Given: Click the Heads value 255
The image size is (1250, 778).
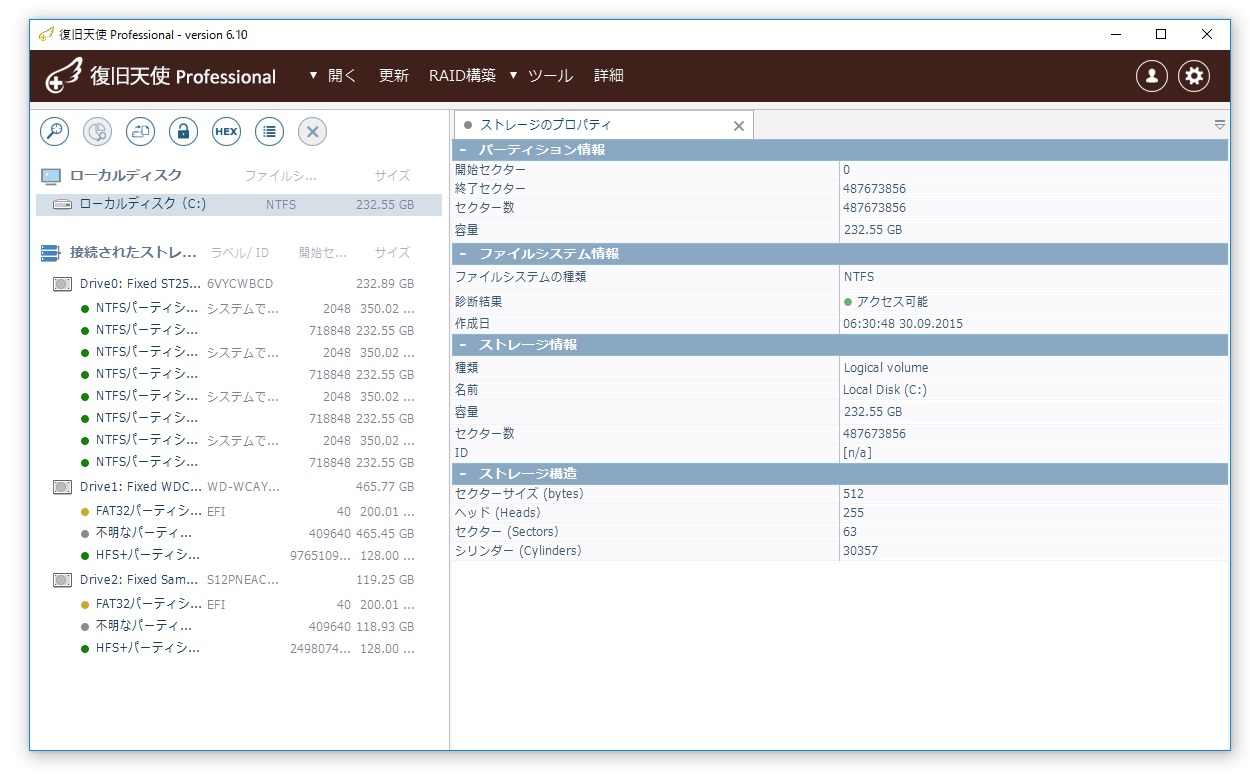Looking at the screenshot, I should (853, 512).
